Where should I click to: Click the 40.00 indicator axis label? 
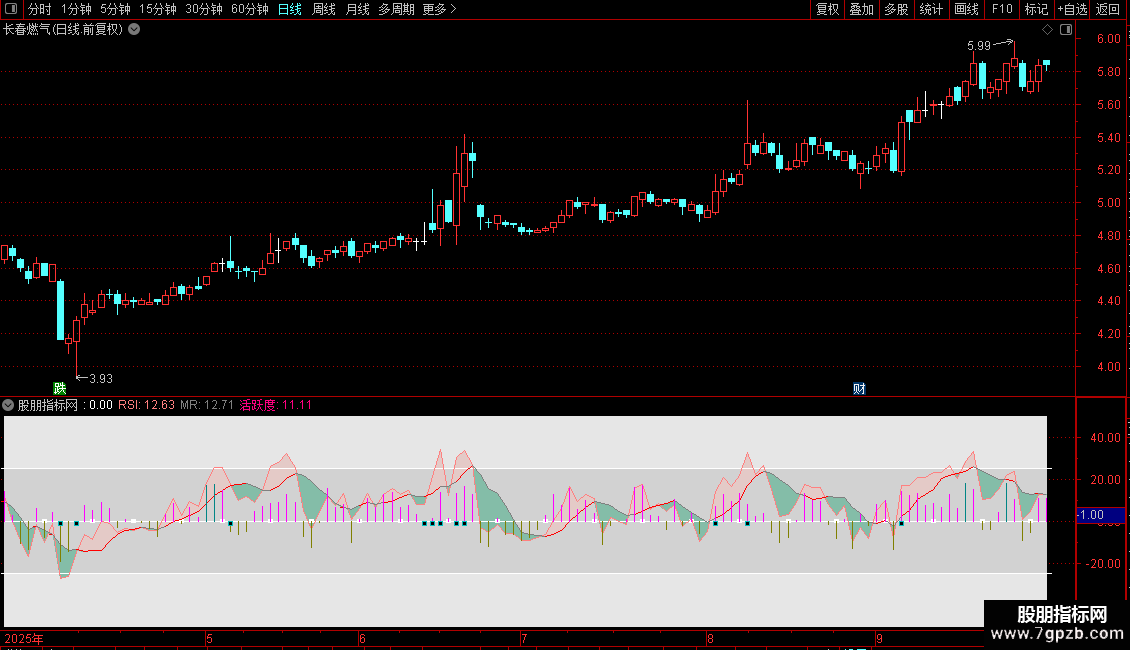pos(1105,437)
